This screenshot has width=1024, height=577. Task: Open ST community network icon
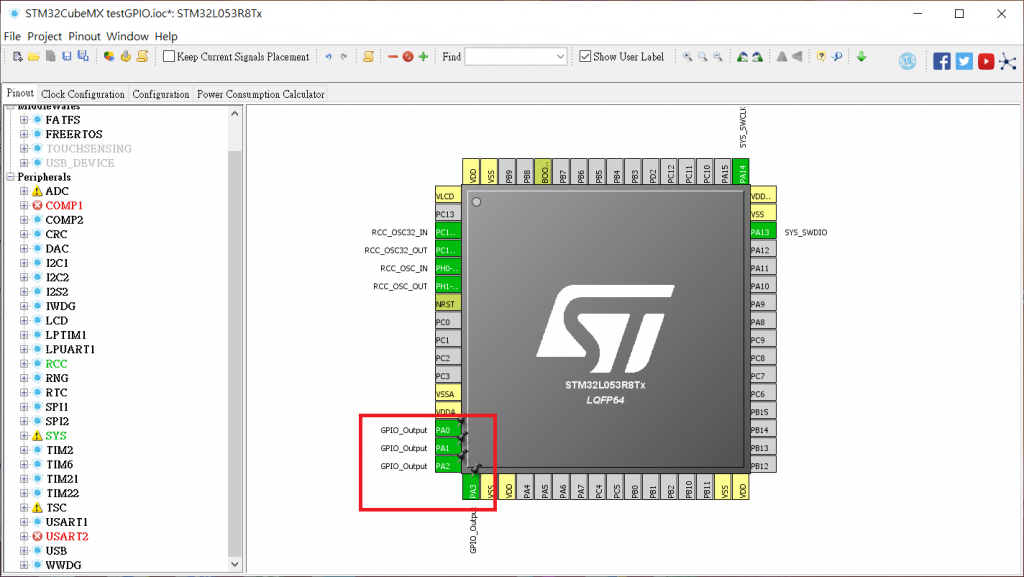[1008, 61]
